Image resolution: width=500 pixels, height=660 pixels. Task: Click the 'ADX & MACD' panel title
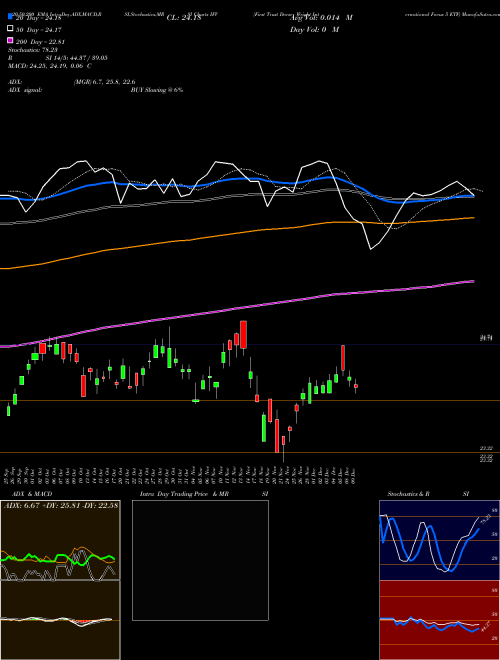32,494
